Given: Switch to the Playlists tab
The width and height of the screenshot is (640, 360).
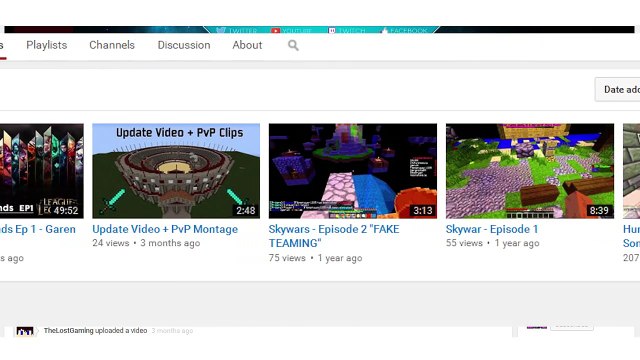Looking at the screenshot, I should pyautogui.click(x=47, y=45).
